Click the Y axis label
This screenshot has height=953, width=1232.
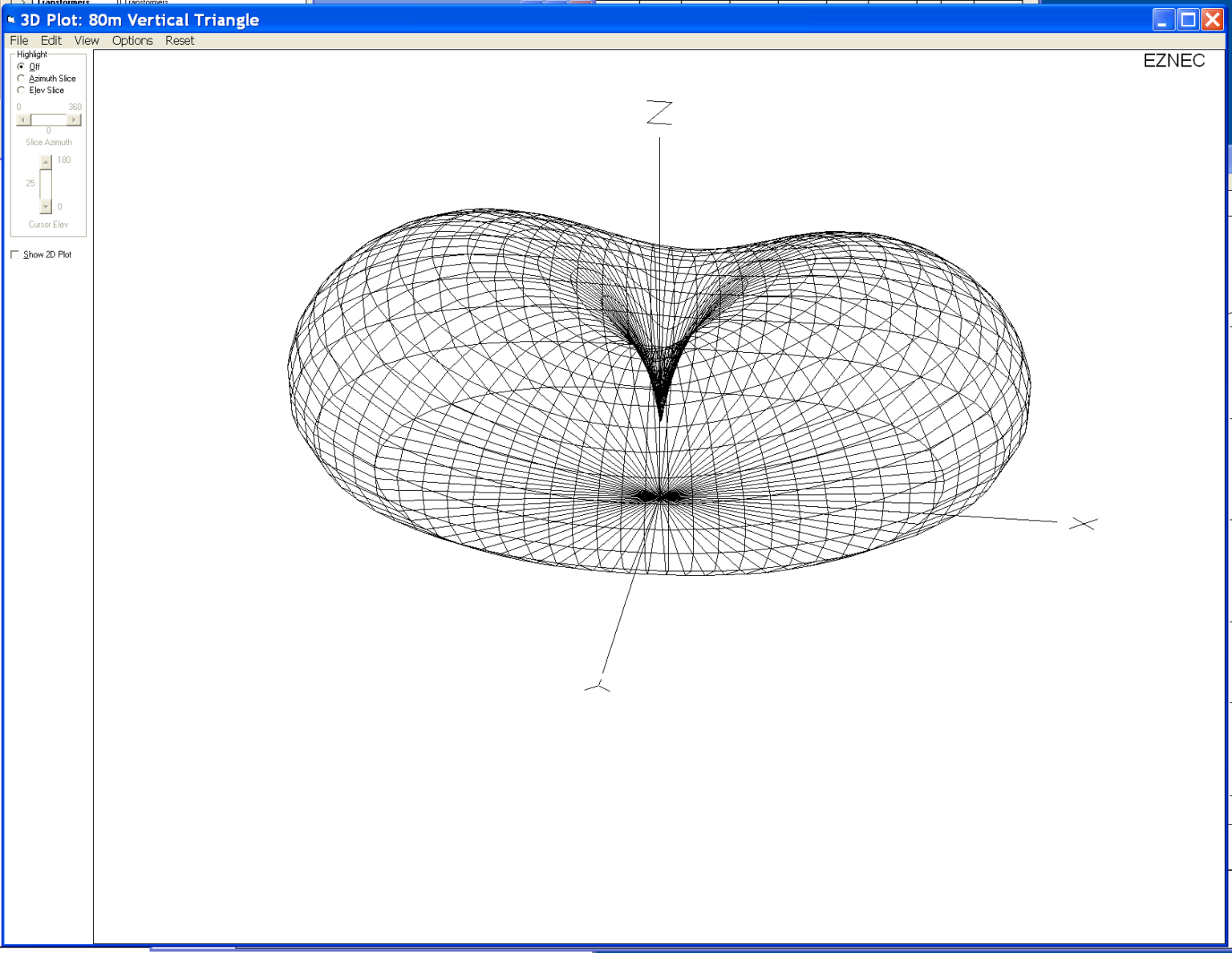click(598, 686)
